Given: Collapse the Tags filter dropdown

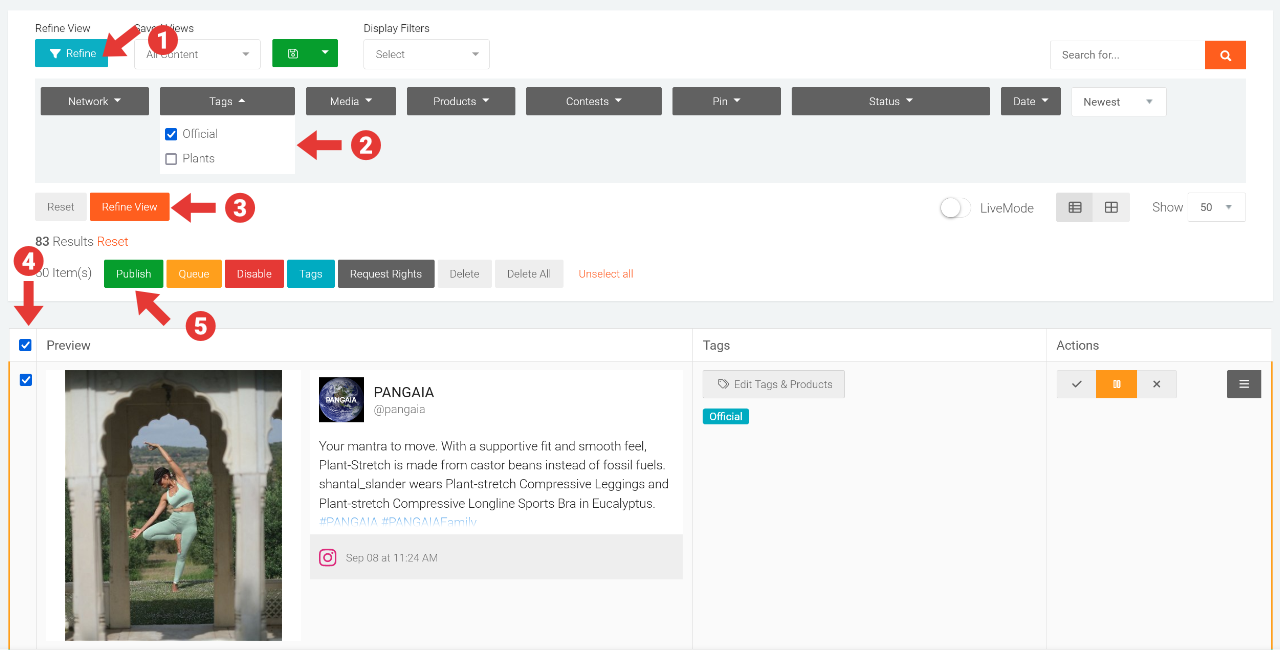Looking at the screenshot, I should pos(226,100).
